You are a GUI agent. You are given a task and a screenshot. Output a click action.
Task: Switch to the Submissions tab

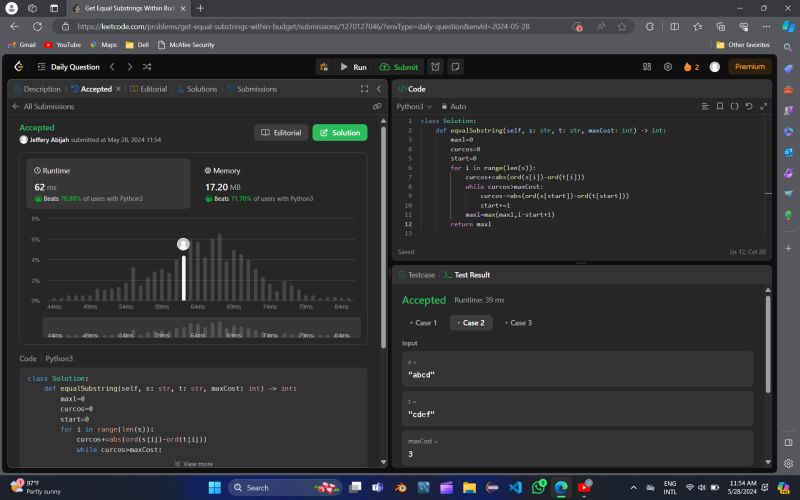252,89
